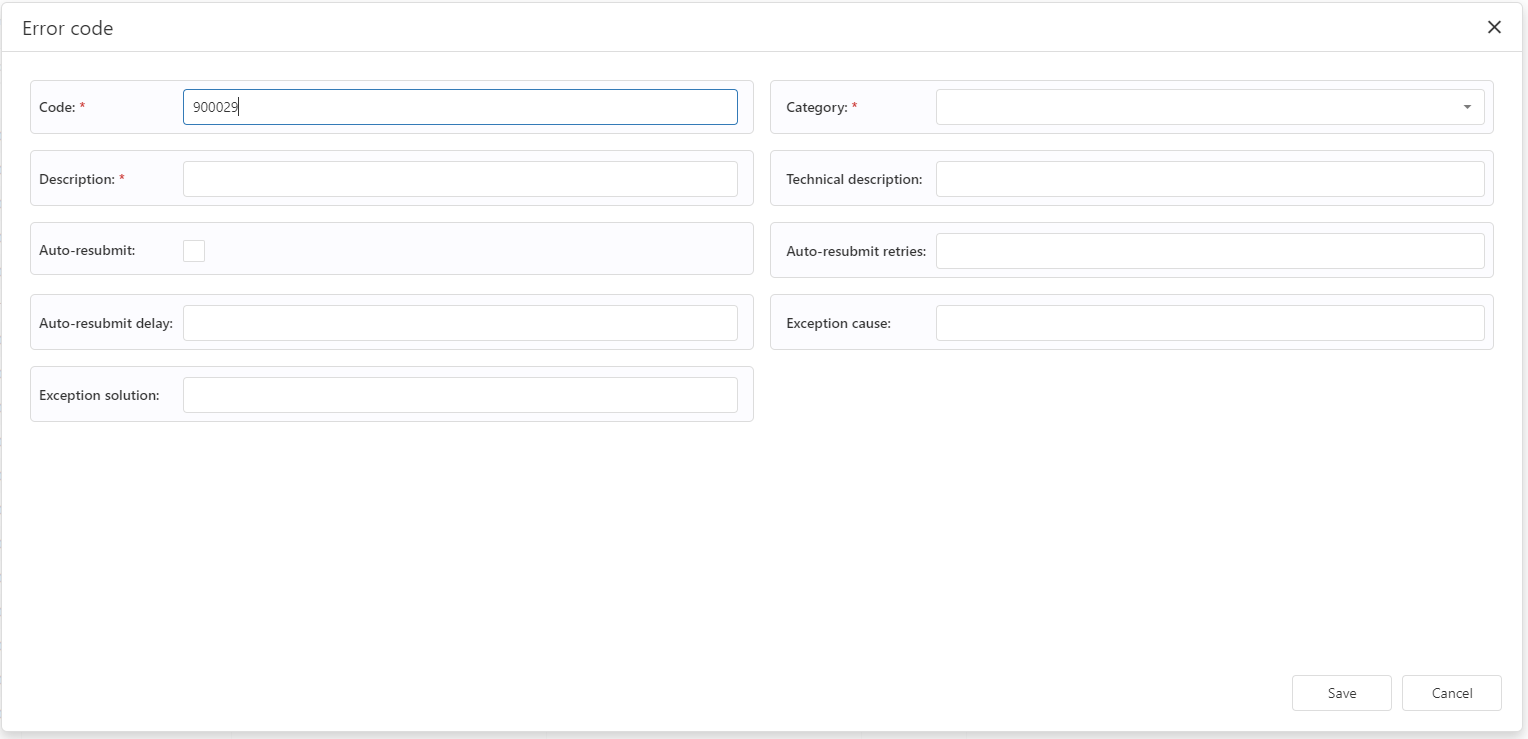The width and height of the screenshot is (1528, 739).
Task: Click the "Auto-resubmit retries:" label
Action: (x=856, y=251)
